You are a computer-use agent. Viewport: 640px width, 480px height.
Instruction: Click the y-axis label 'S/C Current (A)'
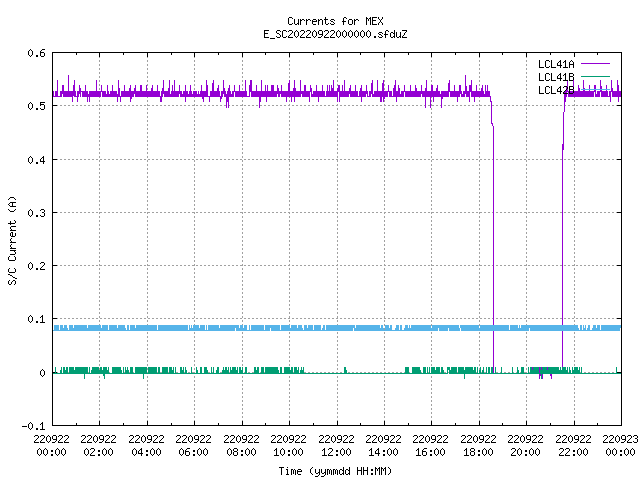point(13,240)
